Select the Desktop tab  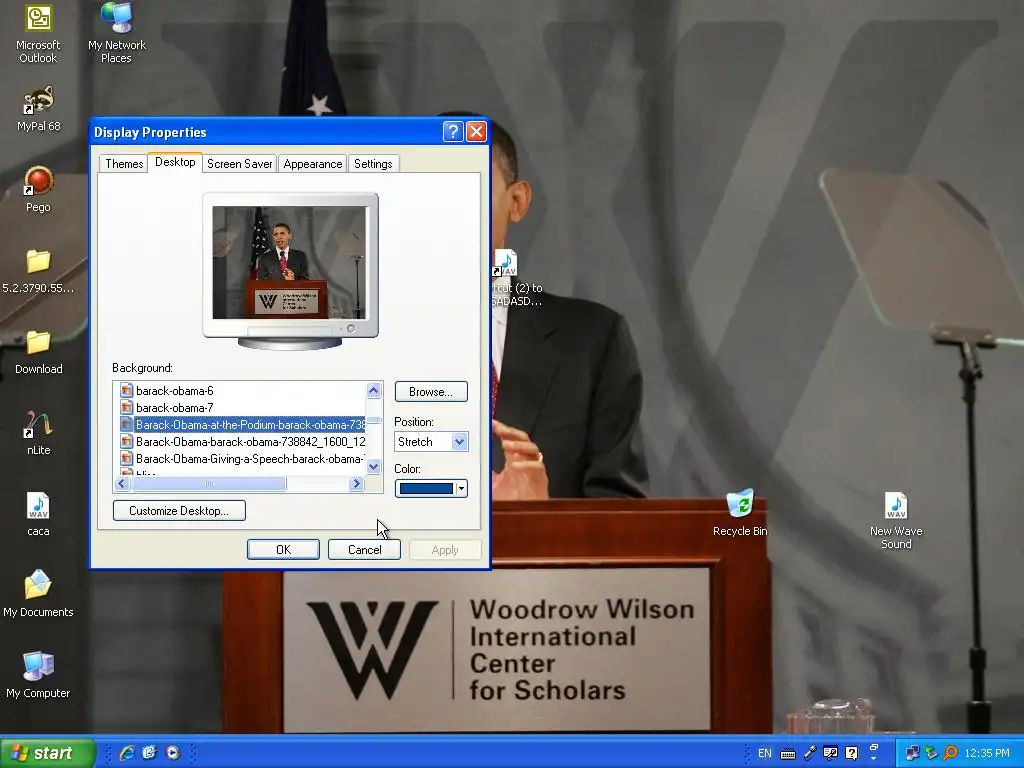(x=175, y=162)
